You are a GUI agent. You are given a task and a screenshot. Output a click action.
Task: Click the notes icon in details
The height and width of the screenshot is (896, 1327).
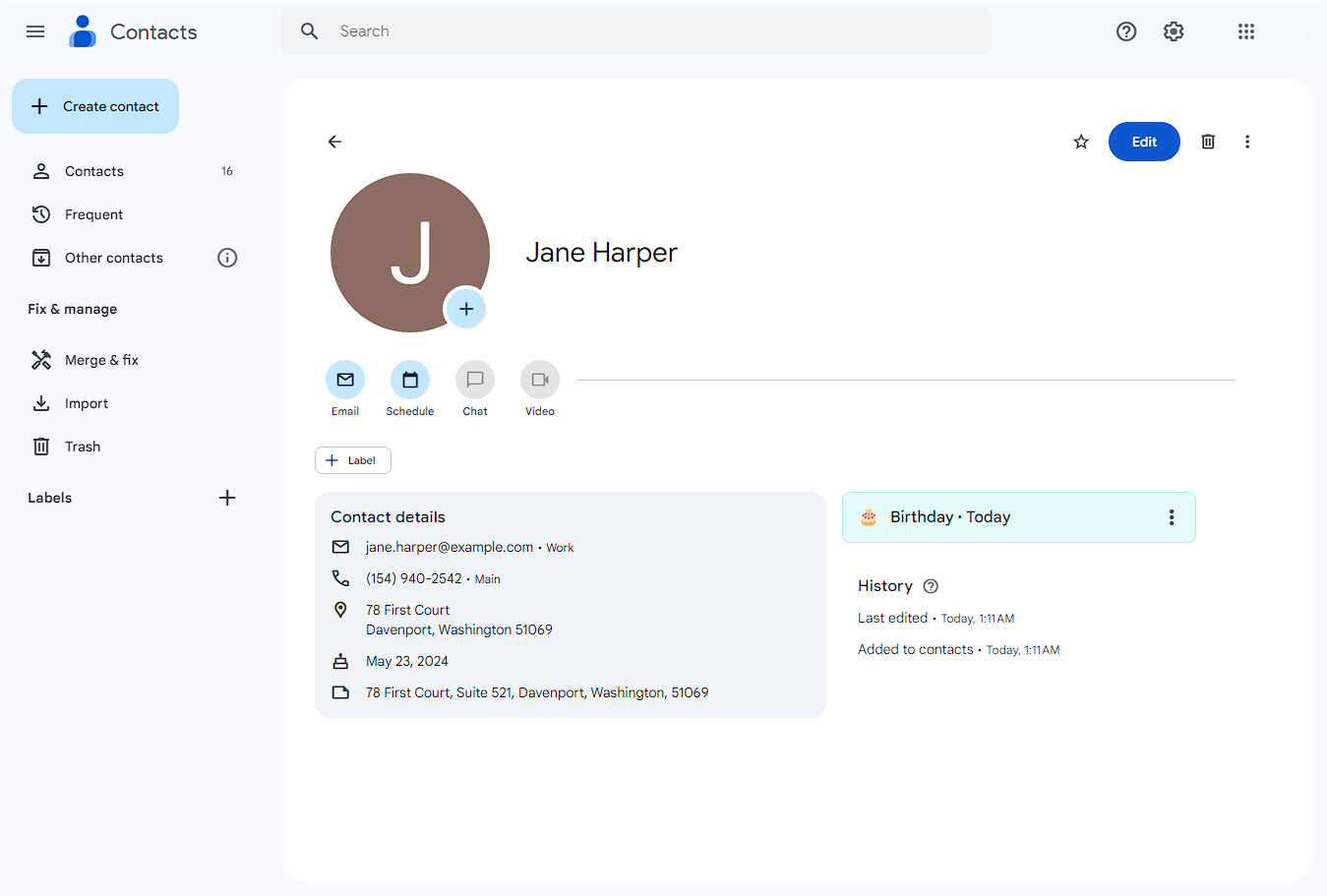pos(340,692)
